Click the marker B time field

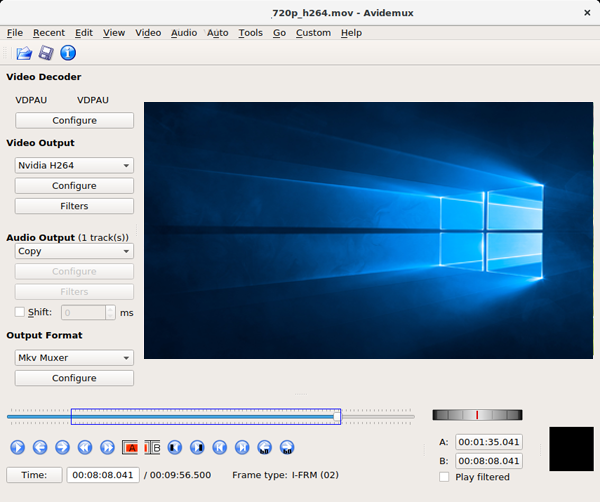(489, 461)
